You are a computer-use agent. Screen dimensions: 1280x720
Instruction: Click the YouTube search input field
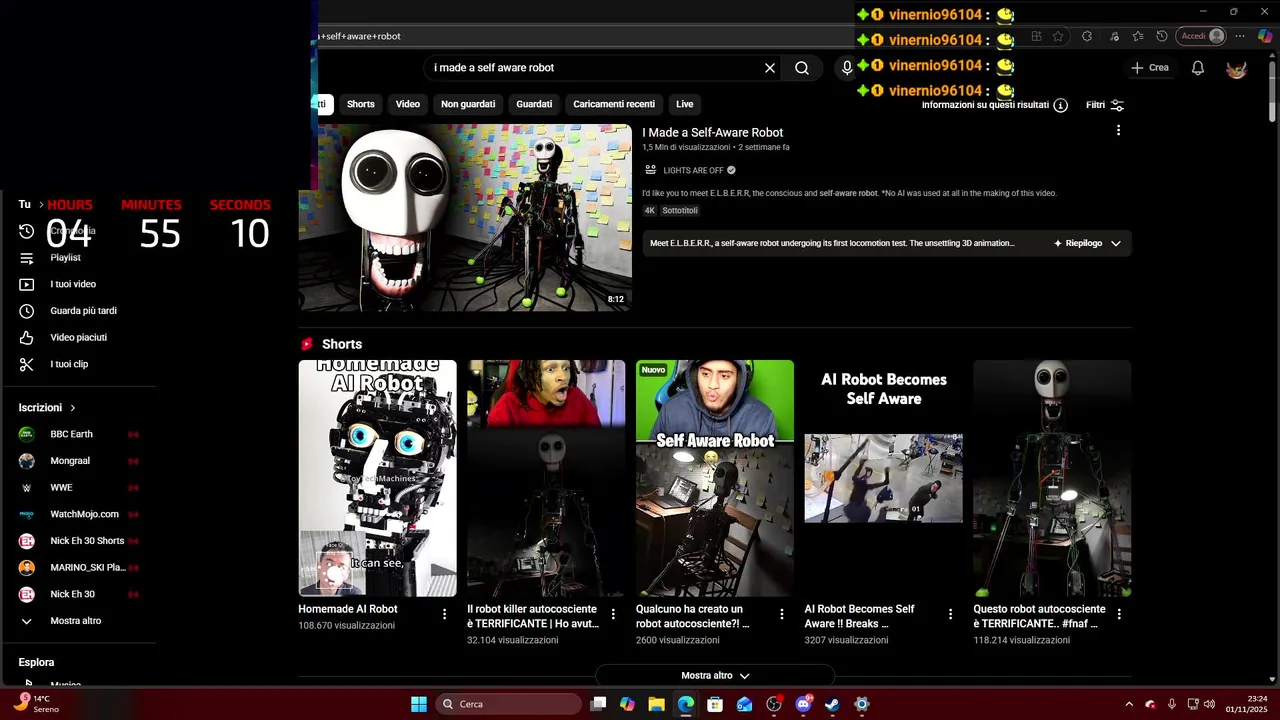coord(595,68)
